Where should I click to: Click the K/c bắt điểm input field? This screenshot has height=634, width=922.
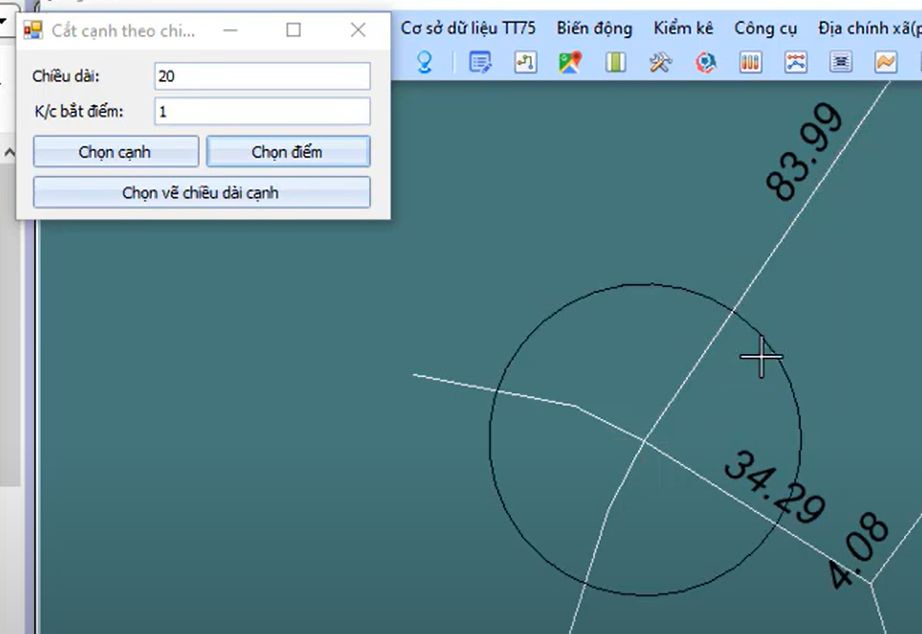tap(262, 111)
